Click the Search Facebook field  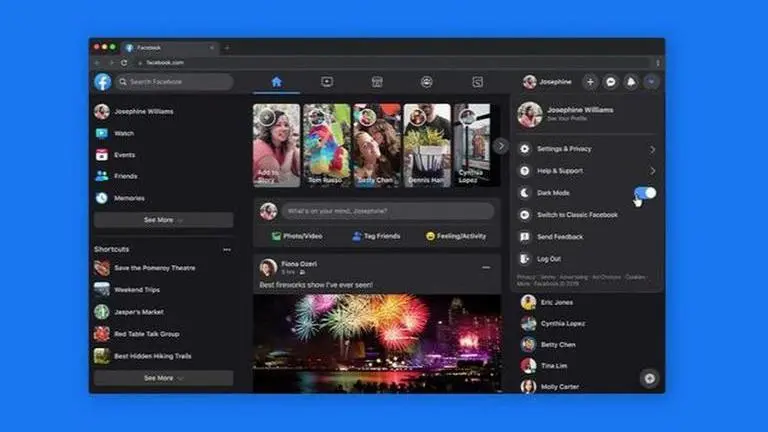tap(176, 82)
